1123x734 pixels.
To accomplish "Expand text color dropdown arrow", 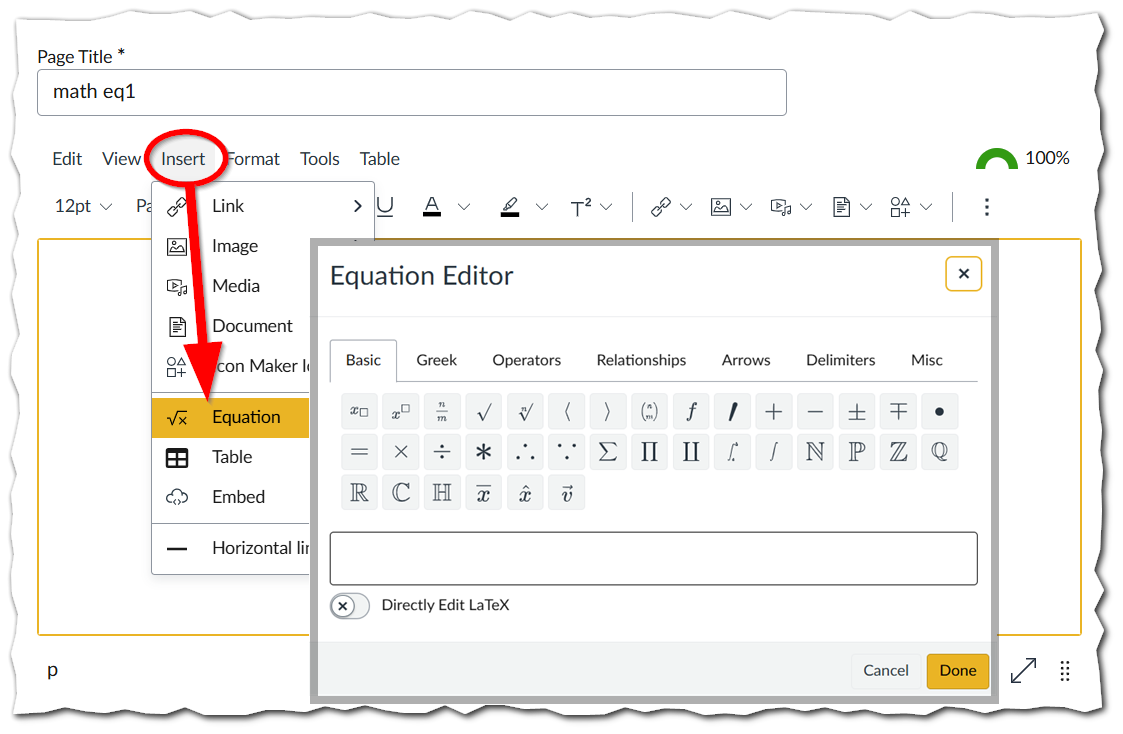I will tap(463, 207).
